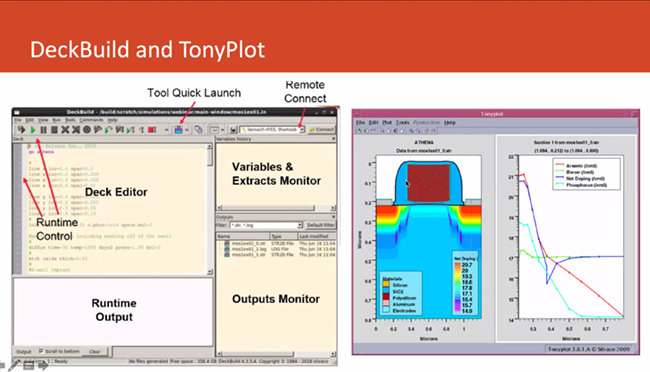Click the overlapping windows icon in DeckBuild toolbar

[199, 130]
